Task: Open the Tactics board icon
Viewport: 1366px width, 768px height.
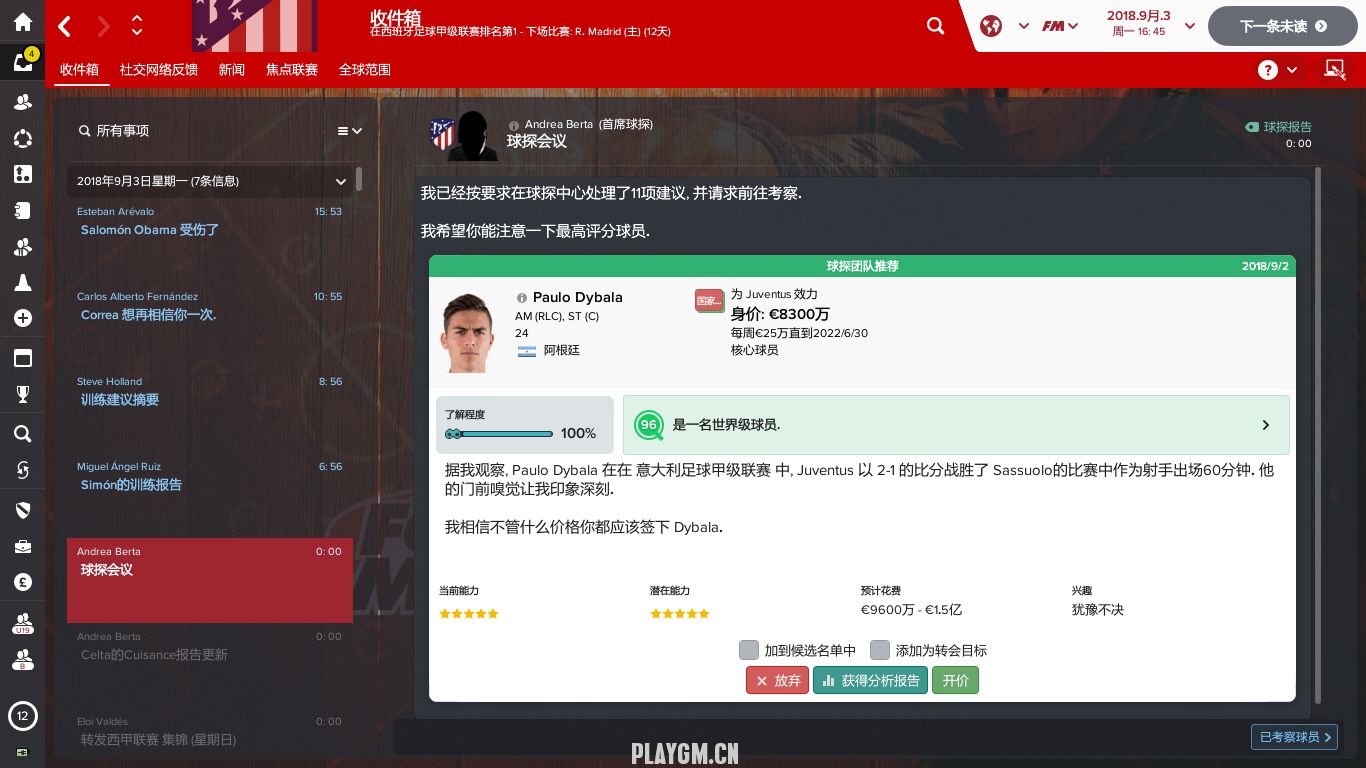Action: [22, 174]
